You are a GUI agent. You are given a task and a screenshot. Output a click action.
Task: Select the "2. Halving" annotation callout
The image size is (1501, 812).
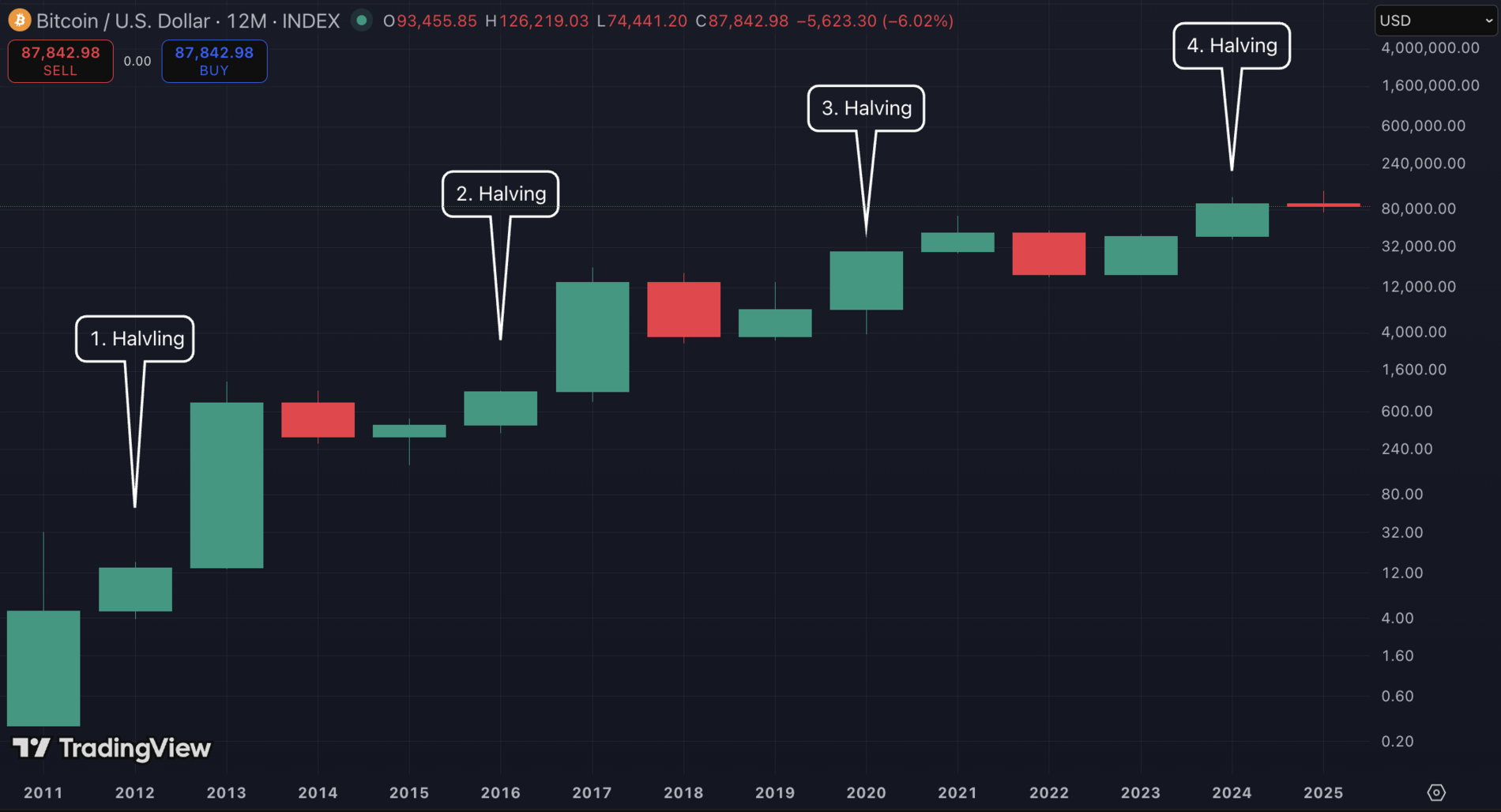click(500, 194)
